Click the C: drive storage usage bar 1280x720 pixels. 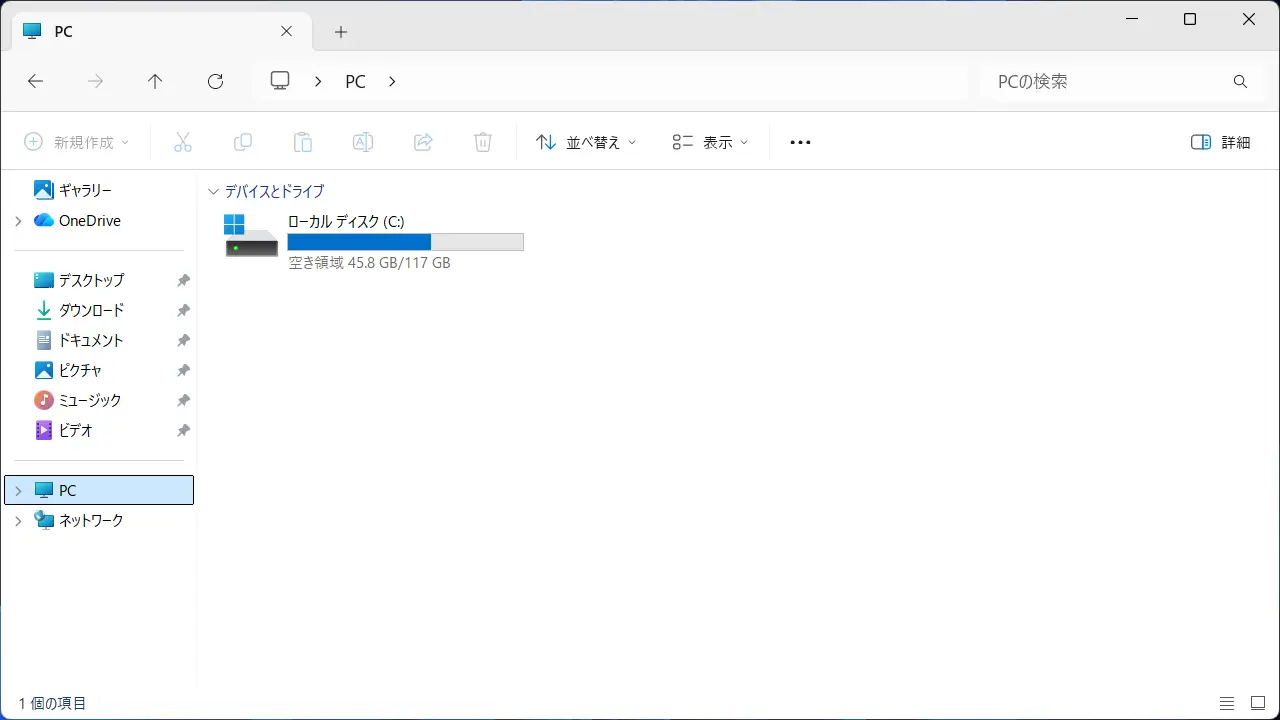tap(405, 242)
